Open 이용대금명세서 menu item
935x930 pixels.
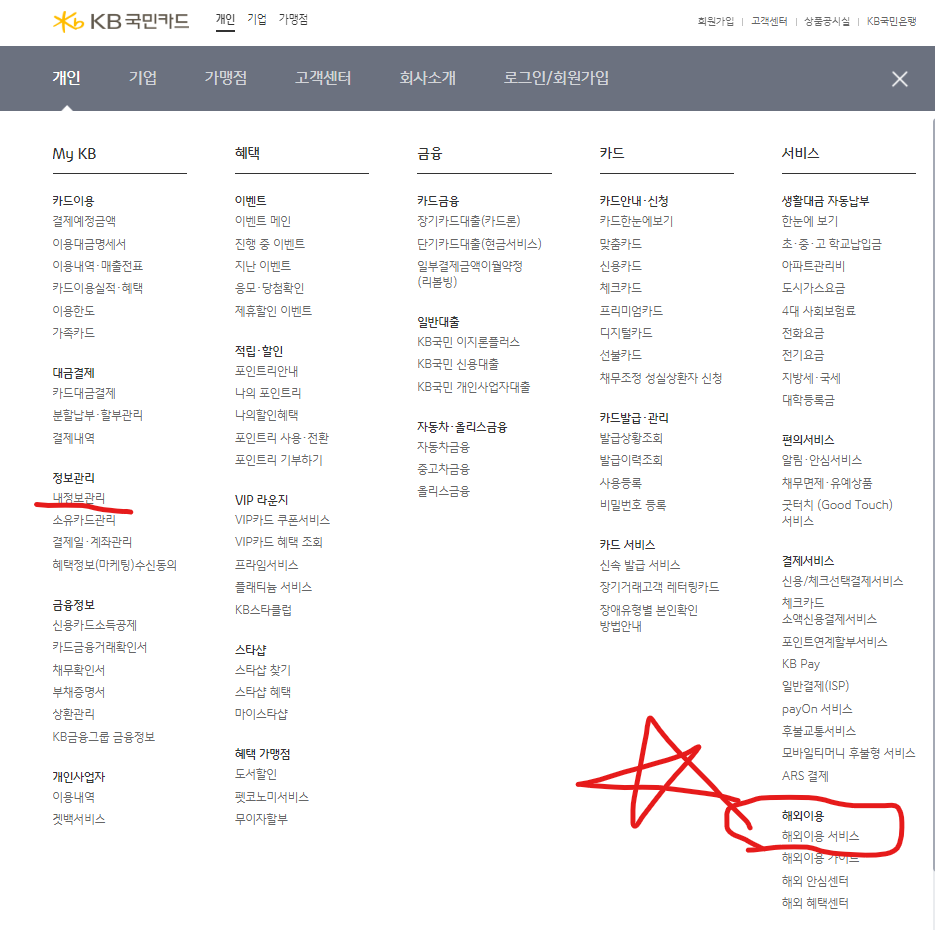pyautogui.click(x=89, y=244)
